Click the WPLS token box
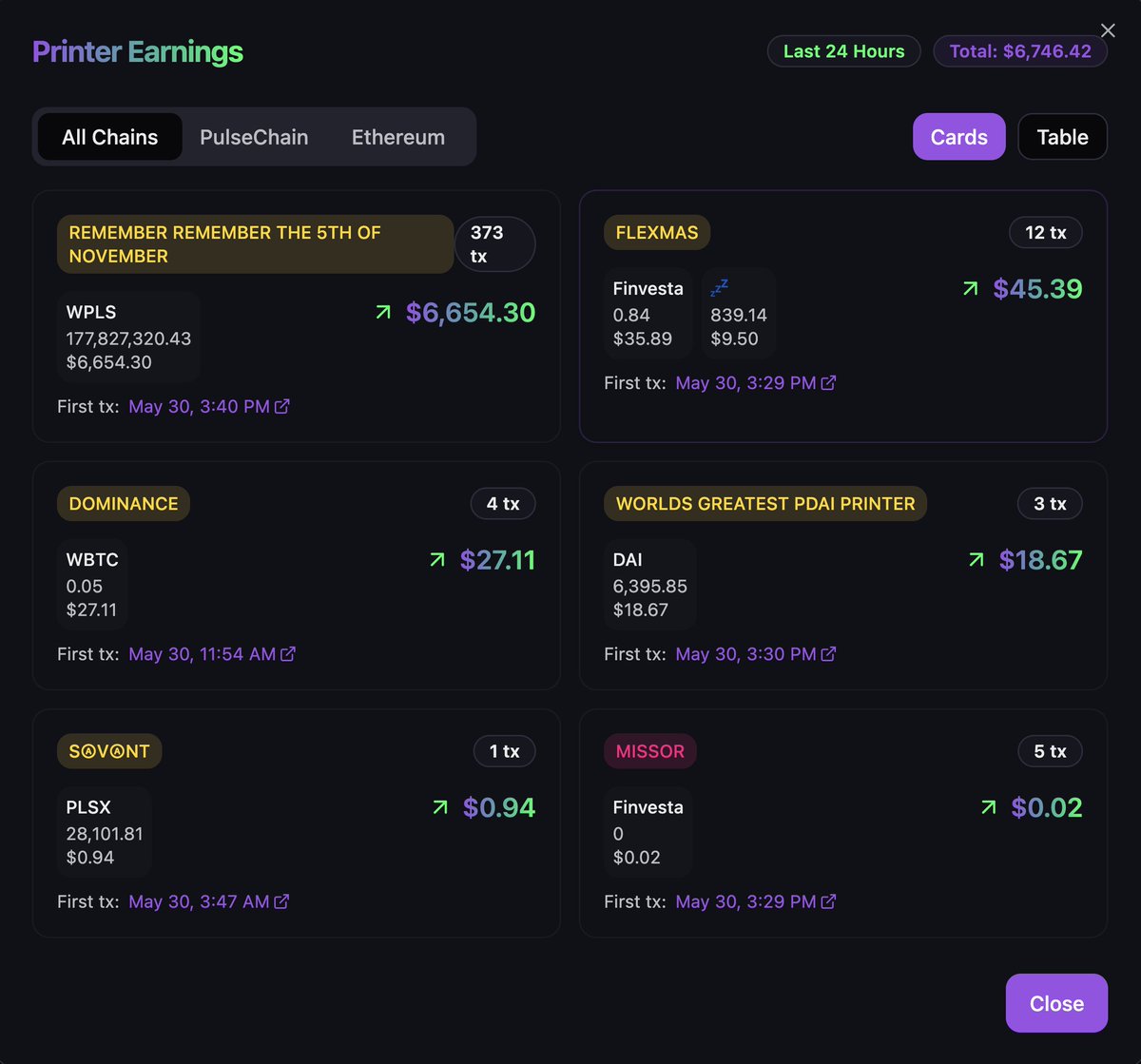 pyautogui.click(x=128, y=337)
